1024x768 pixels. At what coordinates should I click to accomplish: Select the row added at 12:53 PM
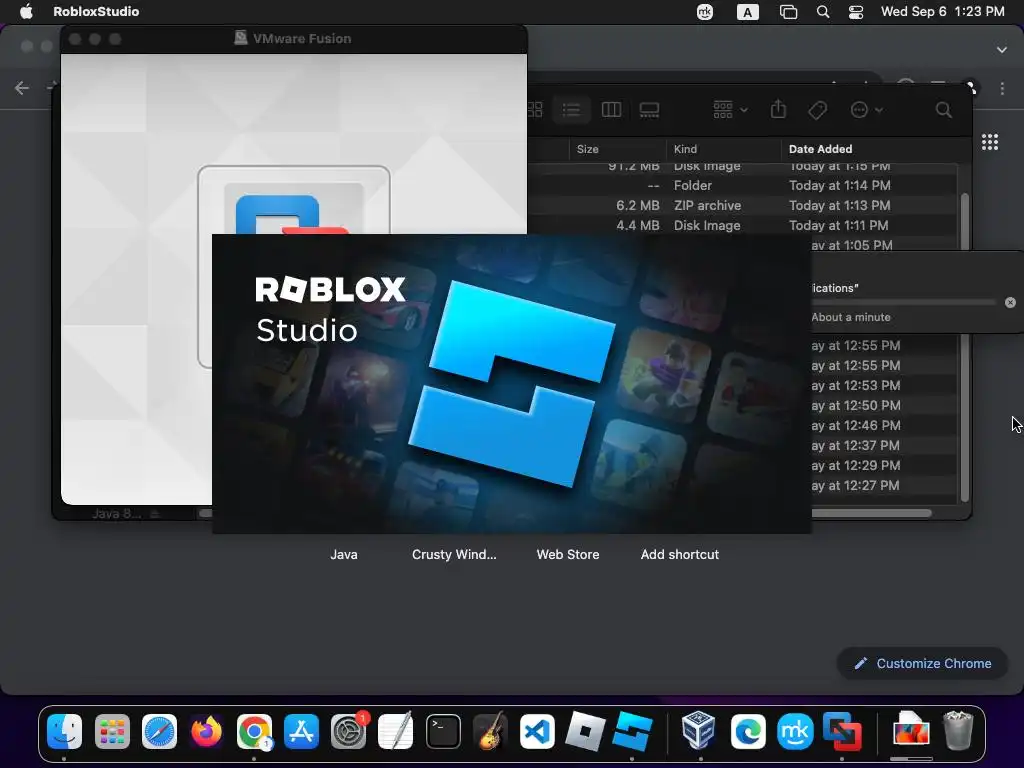point(884,385)
